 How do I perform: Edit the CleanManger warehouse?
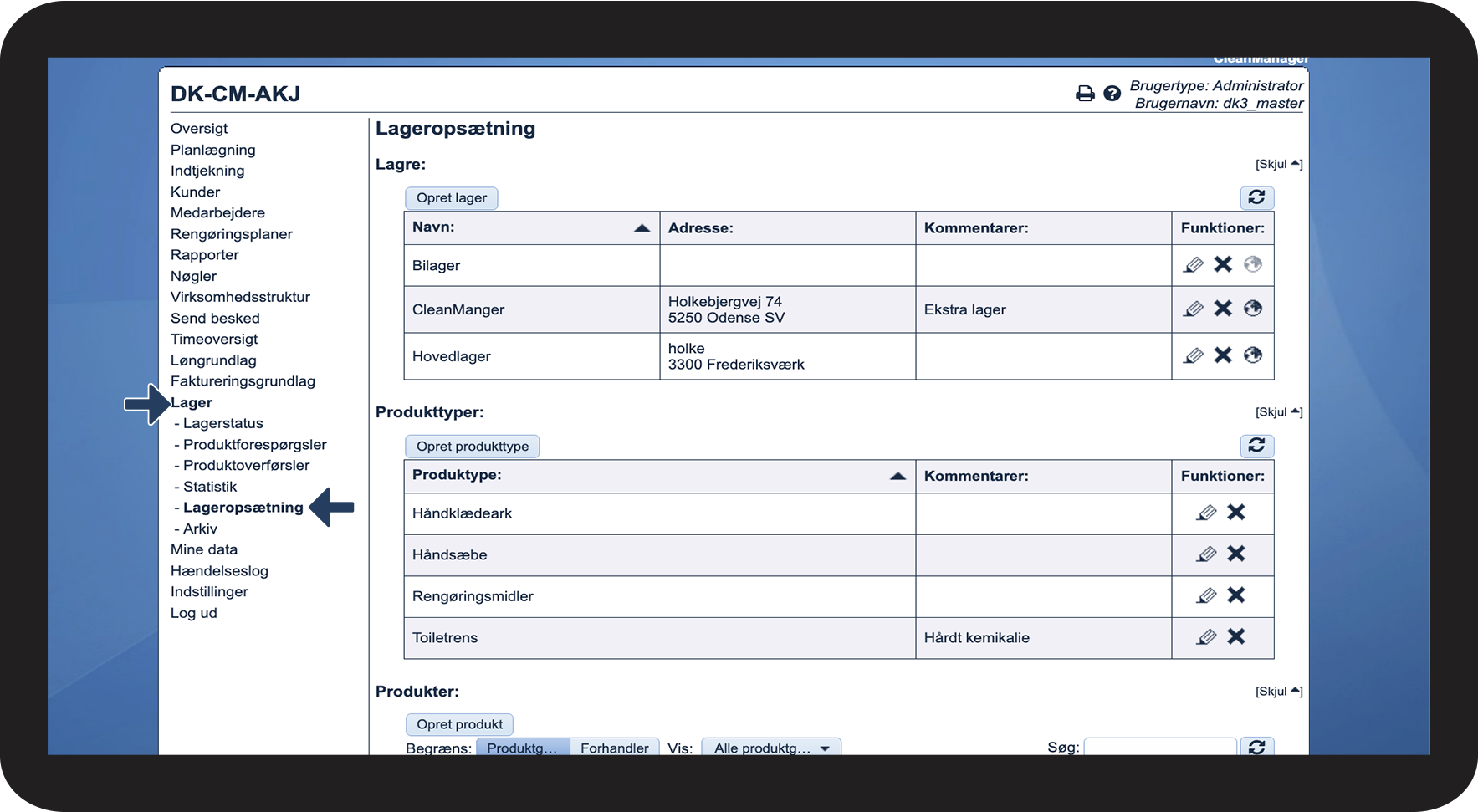pyautogui.click(x=1194, y=309)
